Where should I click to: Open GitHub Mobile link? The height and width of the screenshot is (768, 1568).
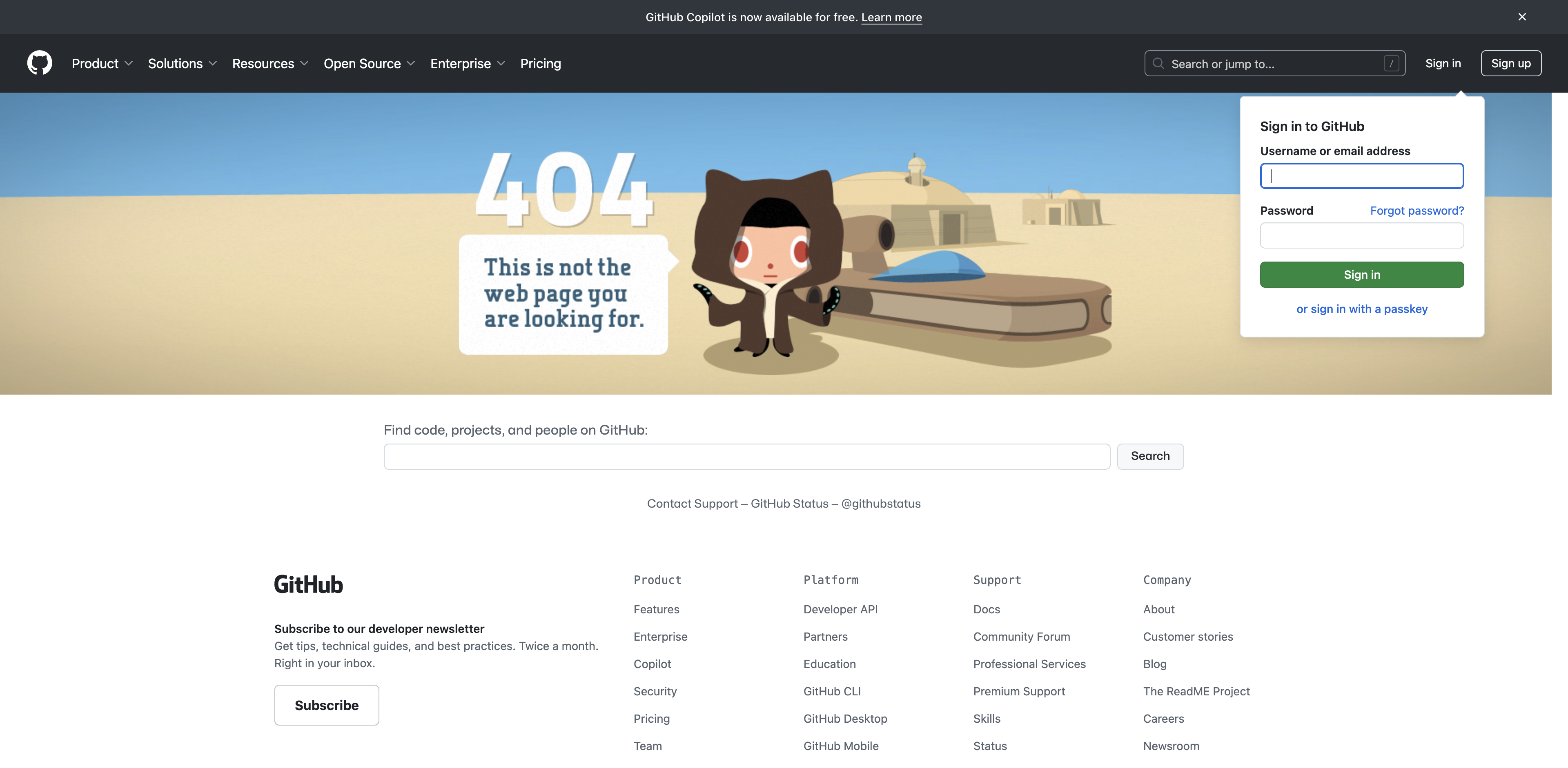click(x=841, y=746)
